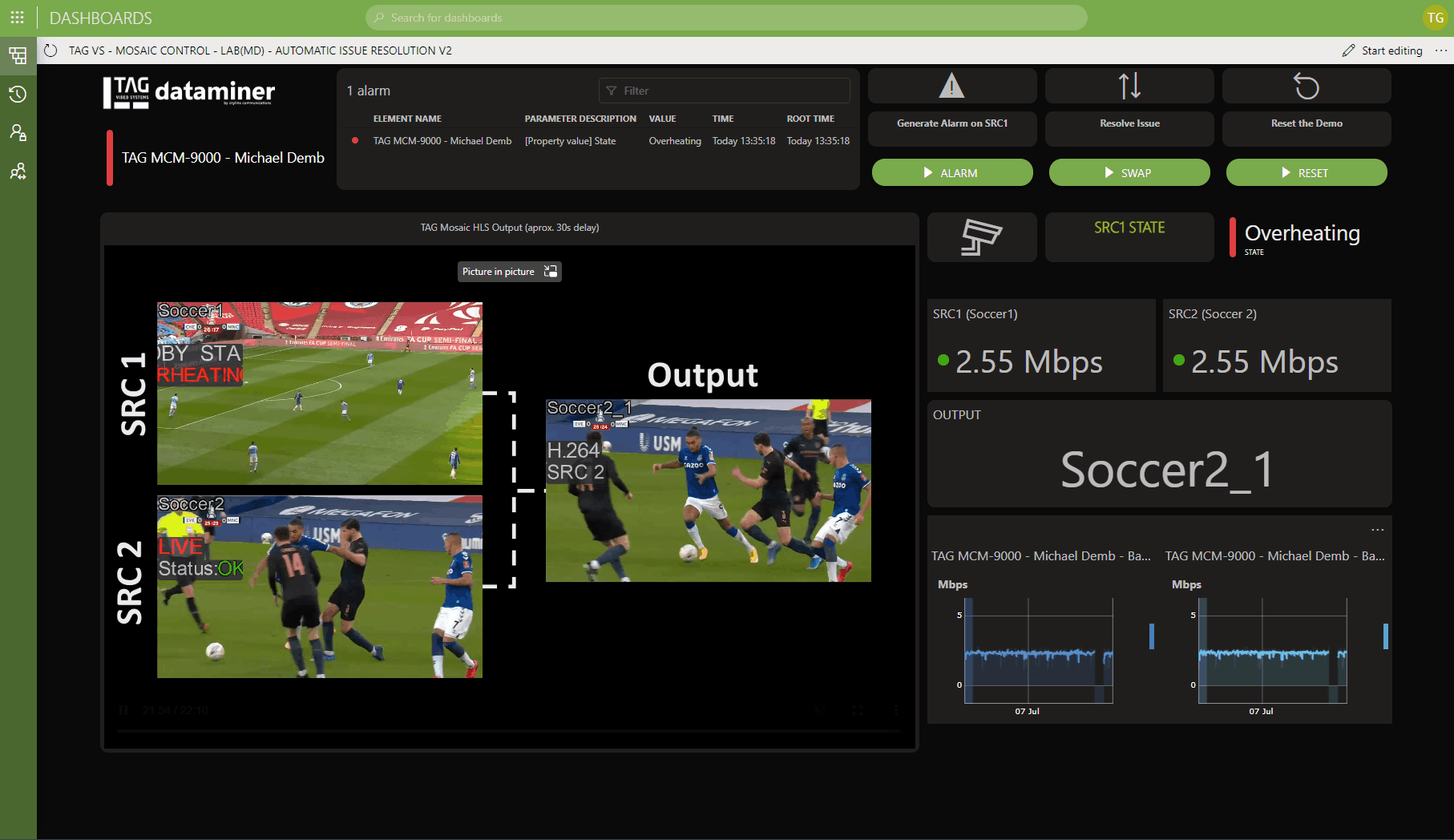The height and width of the screenshot is (840, 1454).
Task: Click Reset the Demo label
Action: point(1307,123)
